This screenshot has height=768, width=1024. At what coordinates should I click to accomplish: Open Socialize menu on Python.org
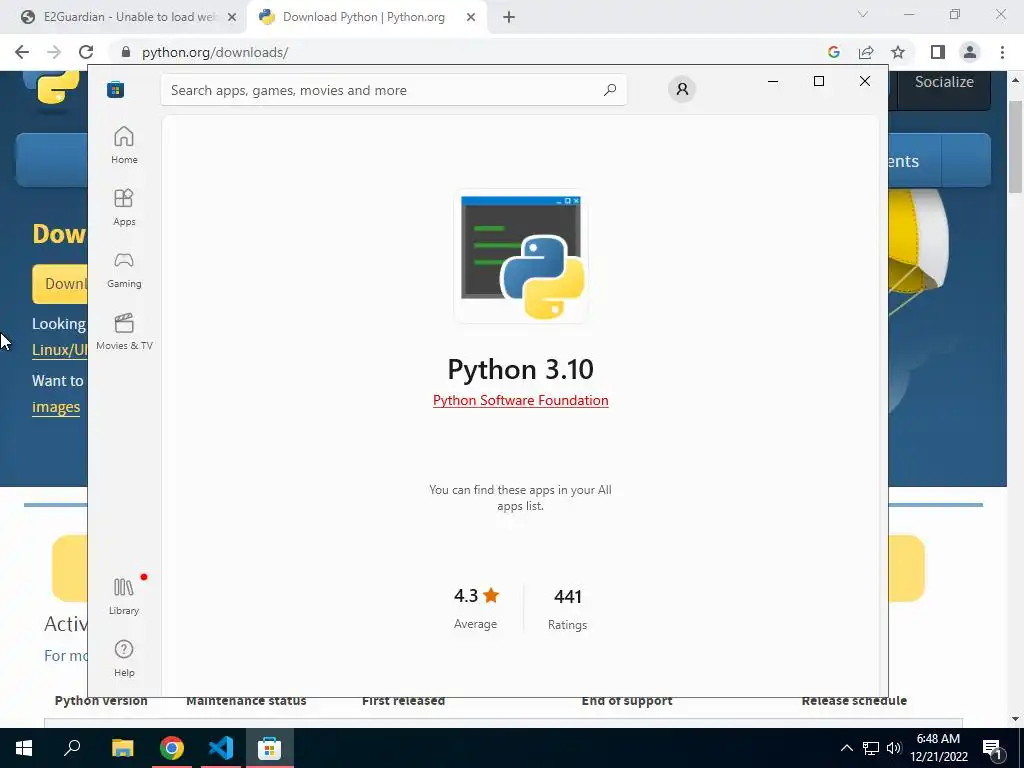coord(944,82)
